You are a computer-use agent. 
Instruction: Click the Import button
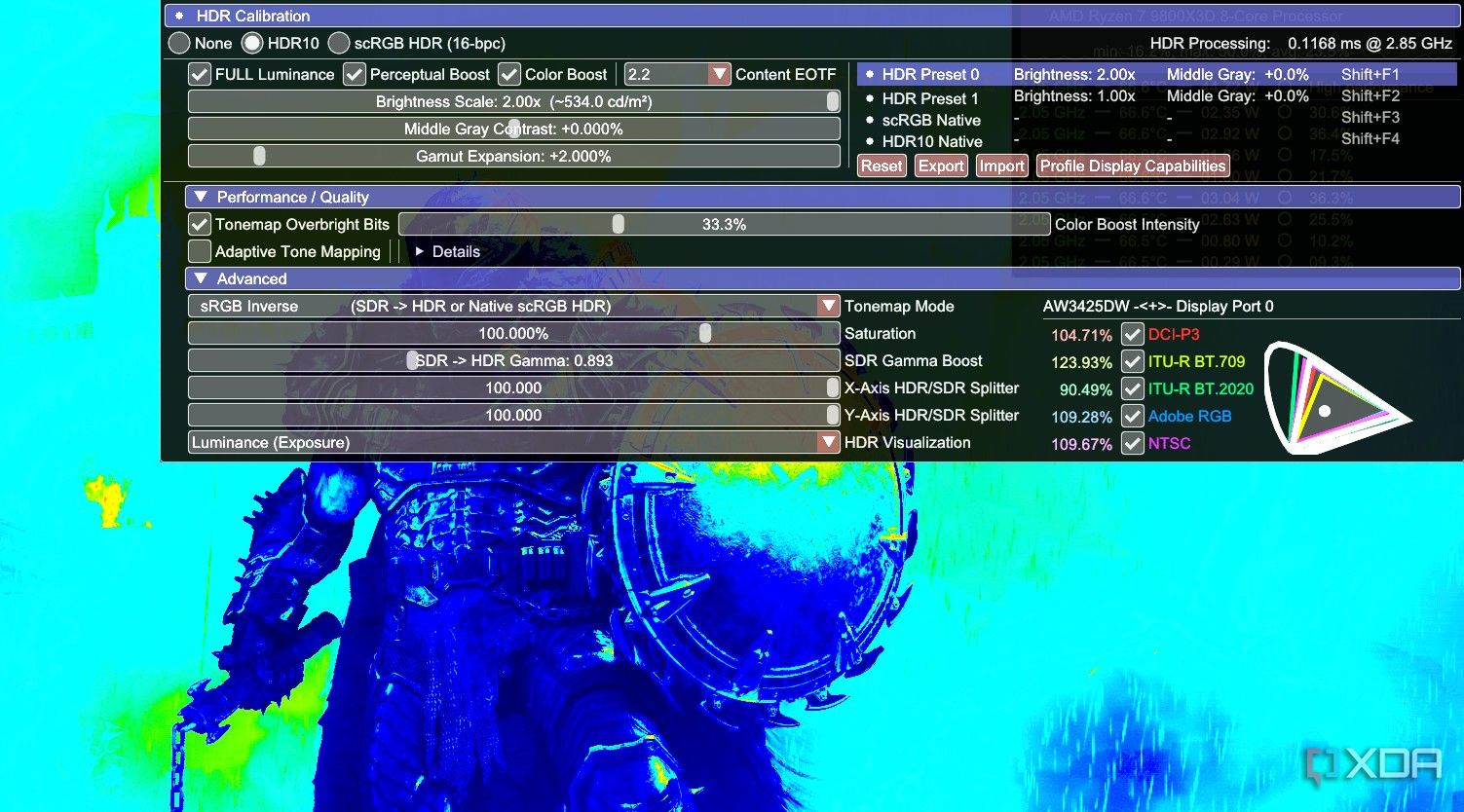coord(1001,166)
